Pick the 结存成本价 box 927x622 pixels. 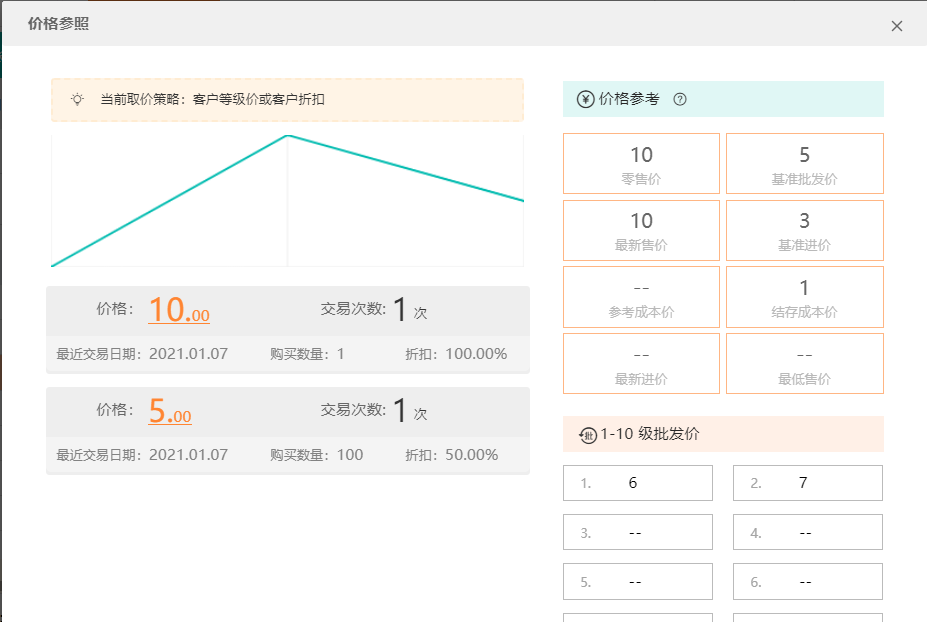[805, 297]
